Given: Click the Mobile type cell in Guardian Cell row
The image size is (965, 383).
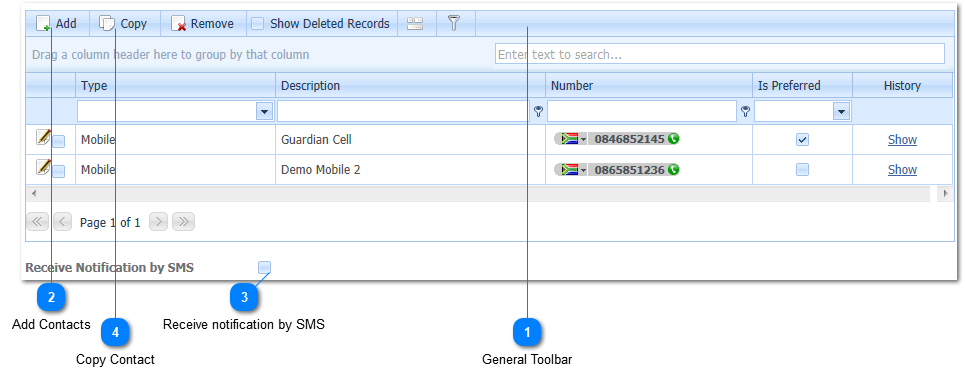Looking at the screenshot, I should pos(175,140).
